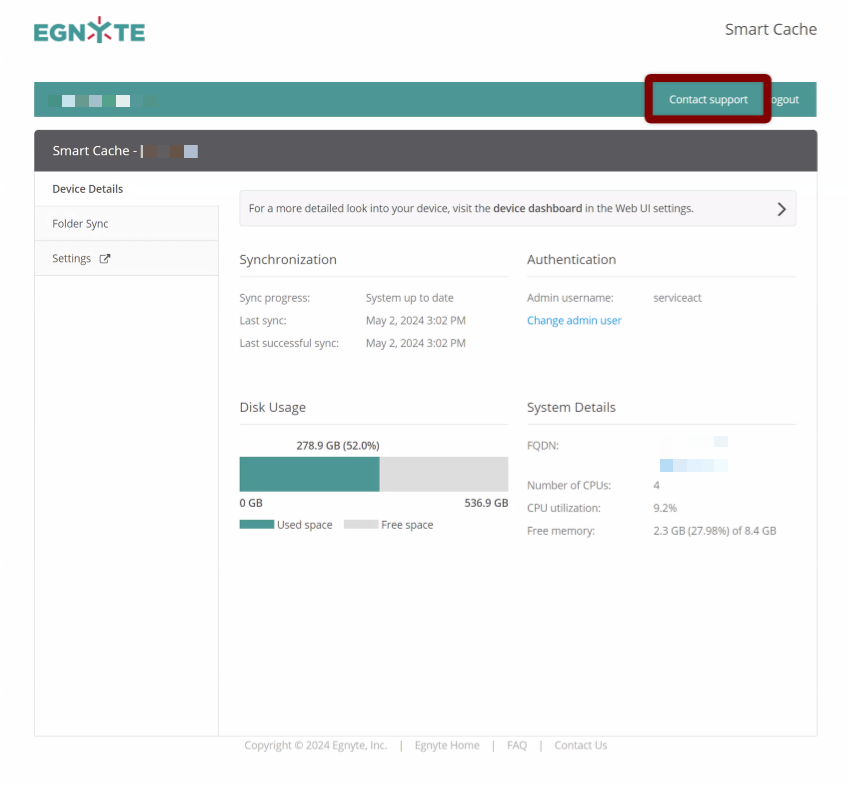Expand the device dashboard banner via right chevron
849x785 pixels.
pyautogui.click(x=780, y=208)
